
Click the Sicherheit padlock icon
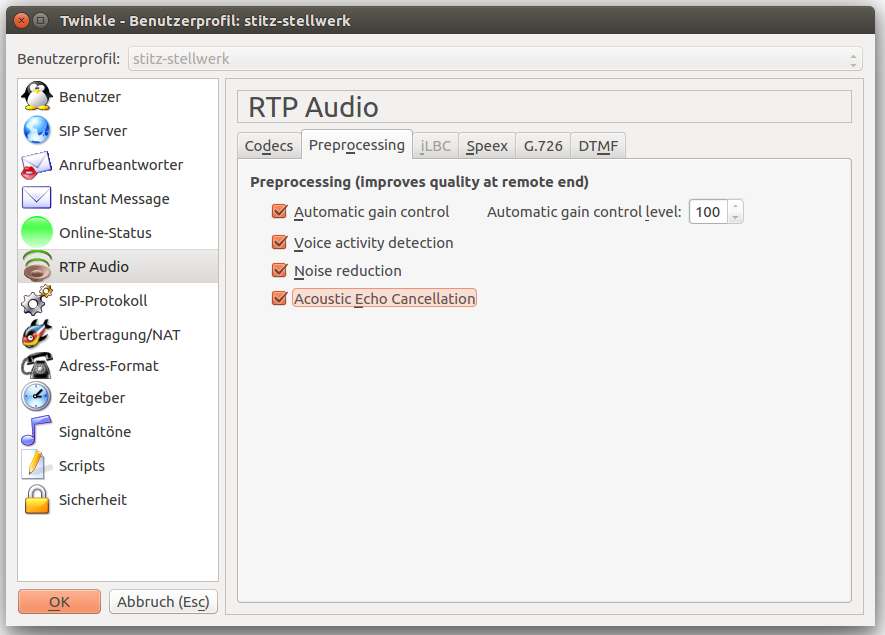coord(37,500)
